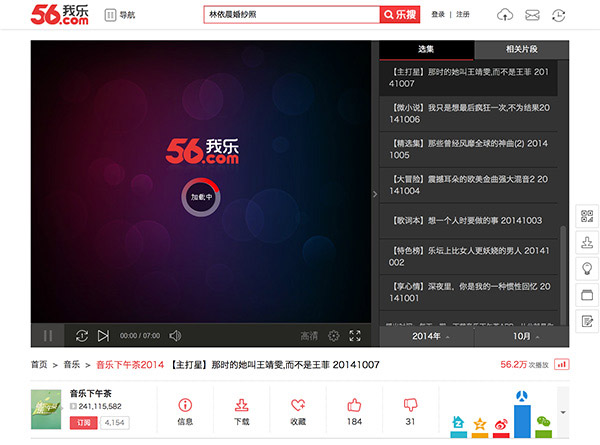Screen dimensions: 600x445
Task: Open player settings gear
Action: (334, 336)
